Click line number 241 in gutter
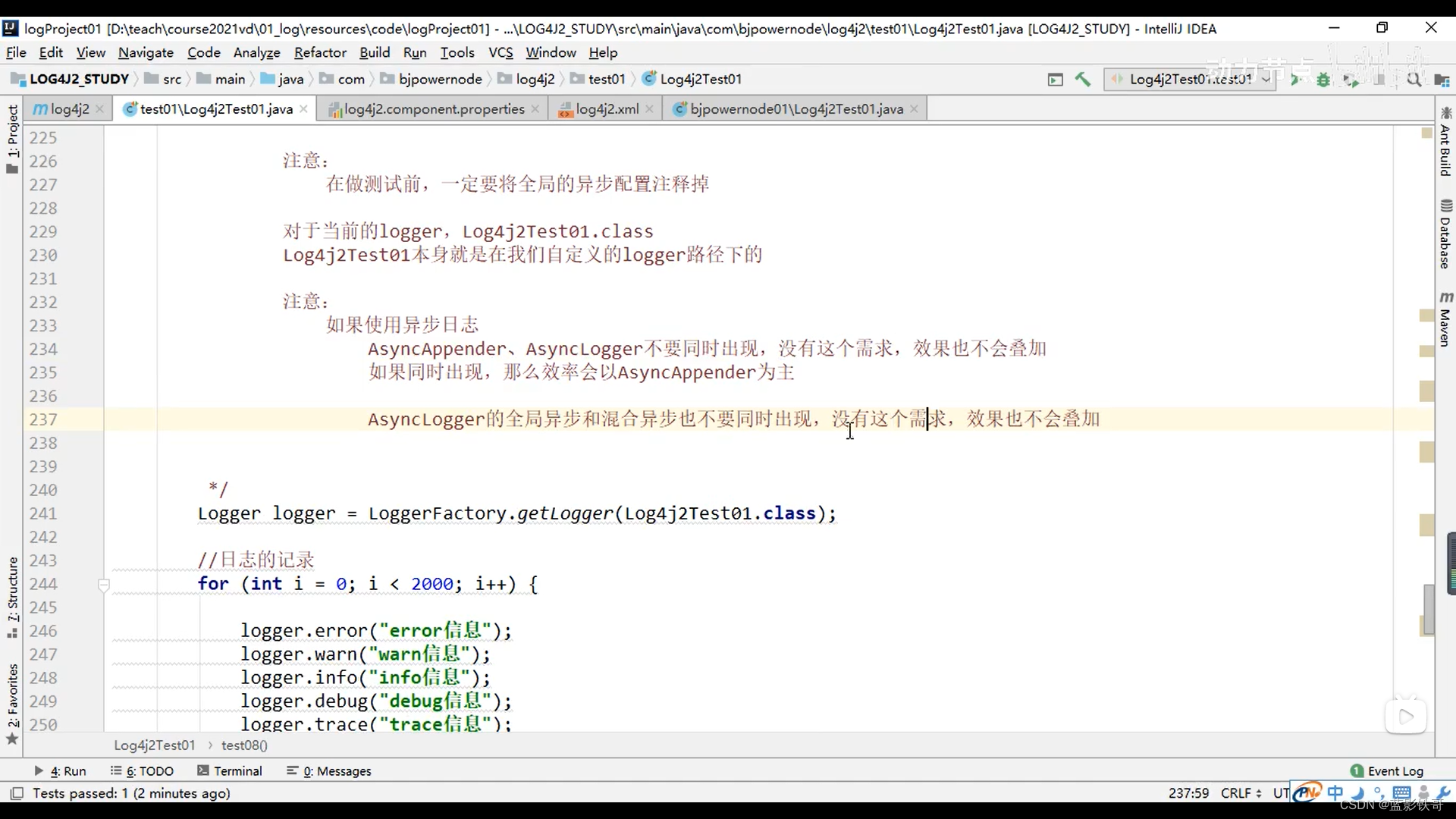The height and width of the screenshot is (819, 1456). pos(43,513)
